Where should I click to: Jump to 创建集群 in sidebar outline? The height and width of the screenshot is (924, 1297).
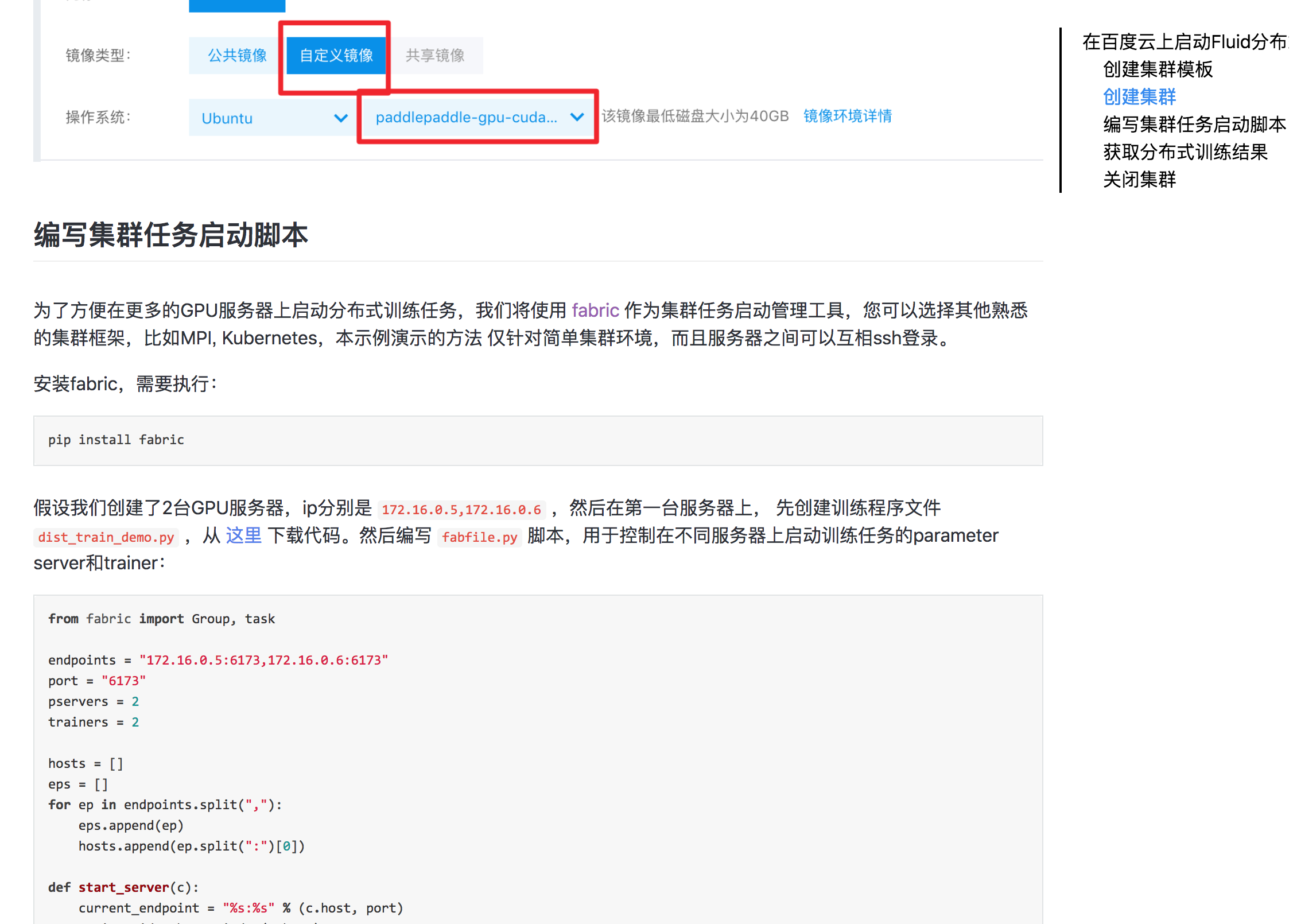[x=1139, y=97]
